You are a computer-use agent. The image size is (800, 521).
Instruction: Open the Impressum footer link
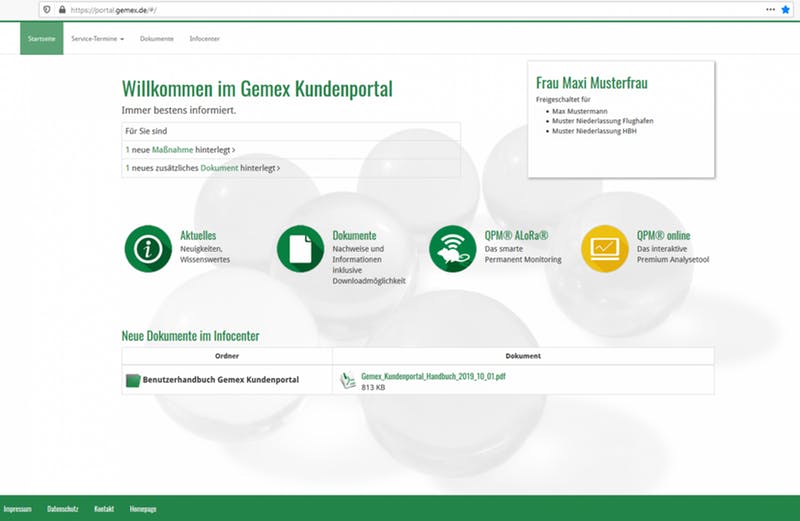[17, 509]
